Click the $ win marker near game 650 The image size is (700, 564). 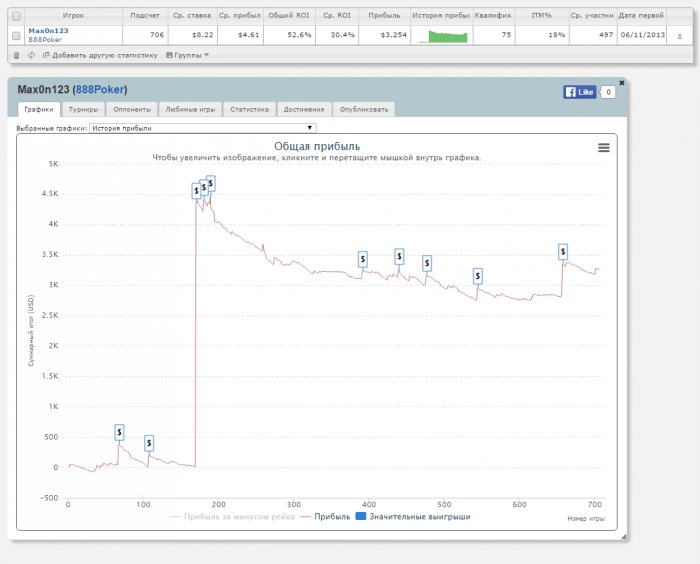click(563, 252)
